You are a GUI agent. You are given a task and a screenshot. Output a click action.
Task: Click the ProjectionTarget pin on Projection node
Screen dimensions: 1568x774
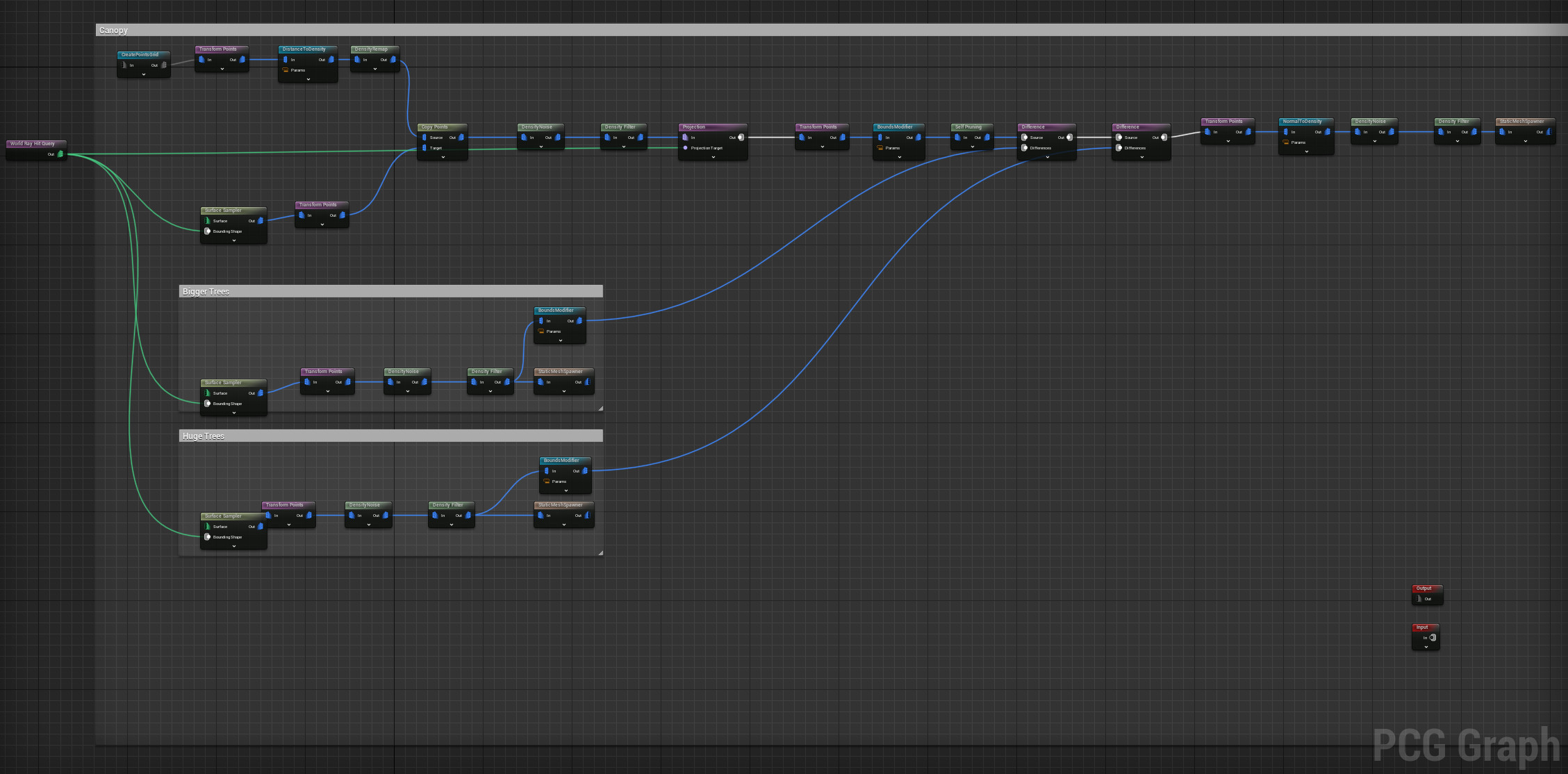685,147
